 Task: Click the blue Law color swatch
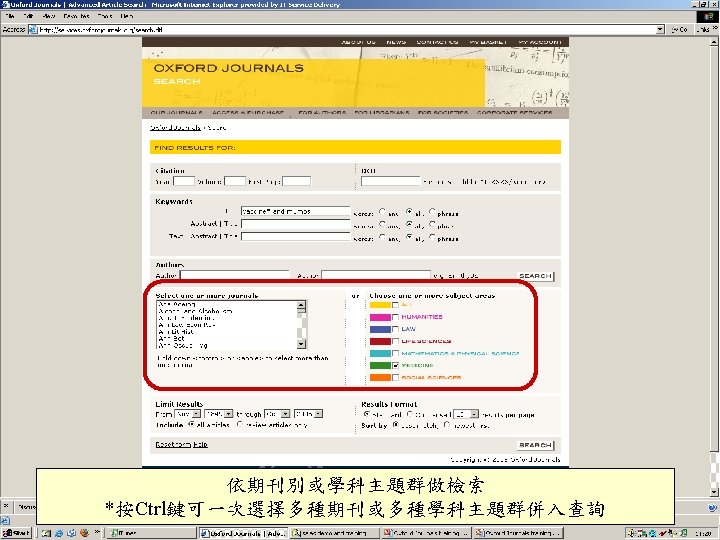[x=380, y=329]
